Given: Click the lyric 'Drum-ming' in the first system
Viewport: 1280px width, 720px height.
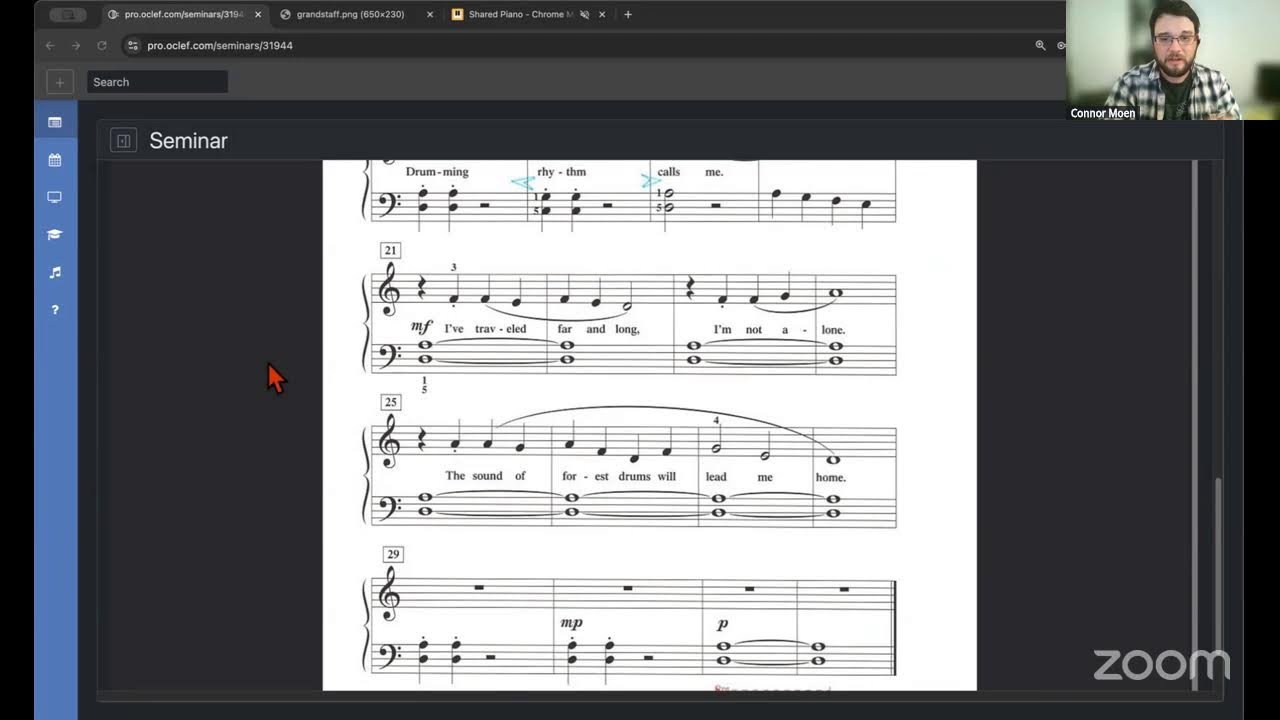Looking at the screenshot, I should point(437,172).
